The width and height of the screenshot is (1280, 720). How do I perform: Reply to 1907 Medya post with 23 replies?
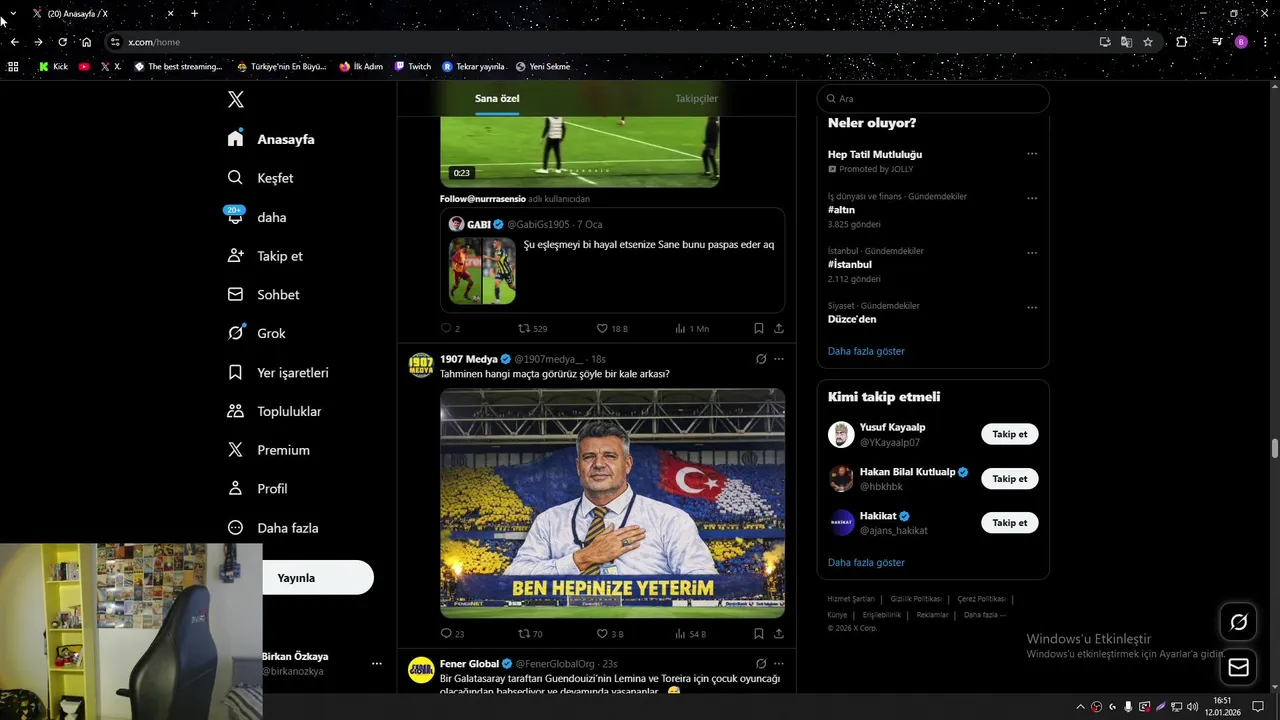pos(452,634)
